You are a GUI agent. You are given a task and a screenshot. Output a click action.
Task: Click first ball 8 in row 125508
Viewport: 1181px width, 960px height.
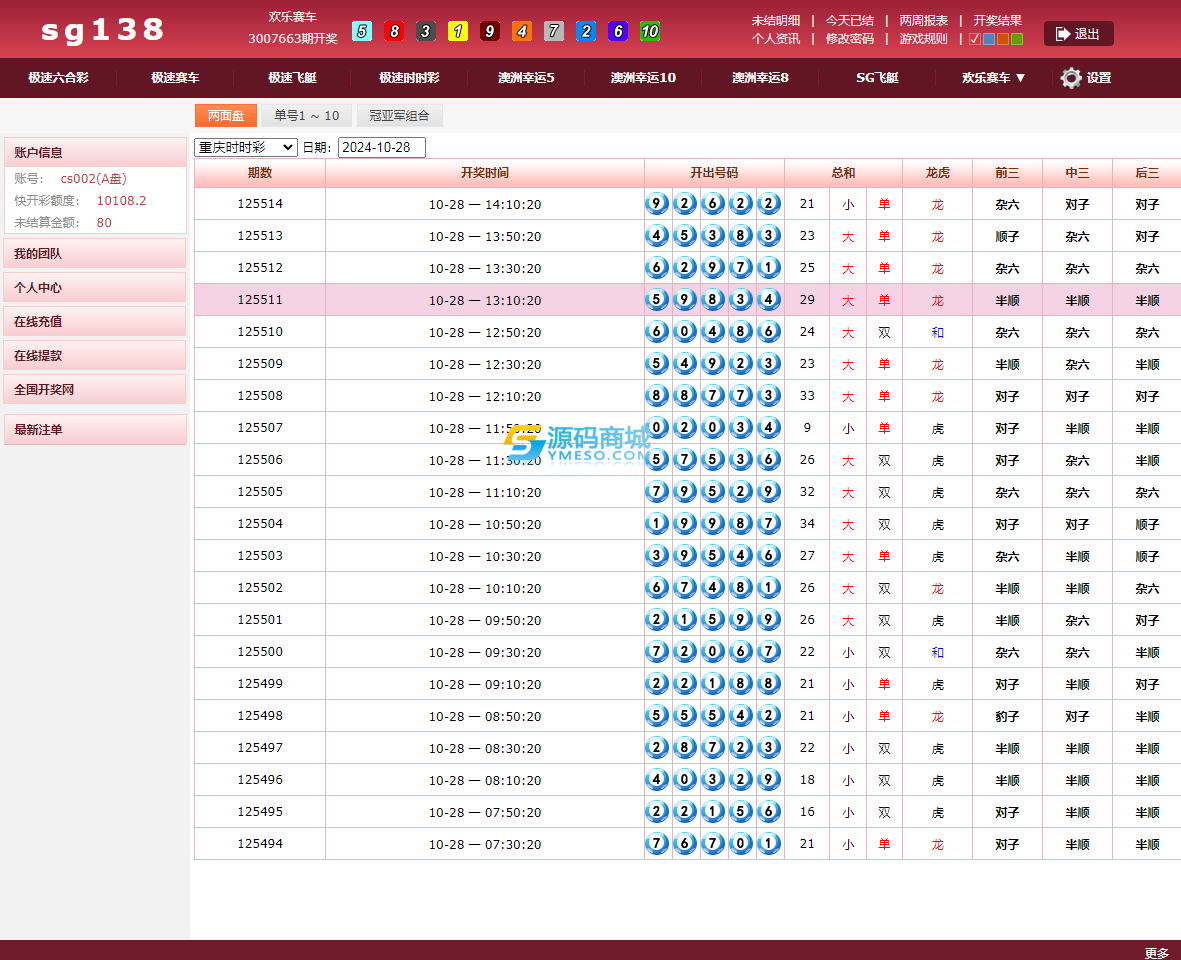[657, 395]
